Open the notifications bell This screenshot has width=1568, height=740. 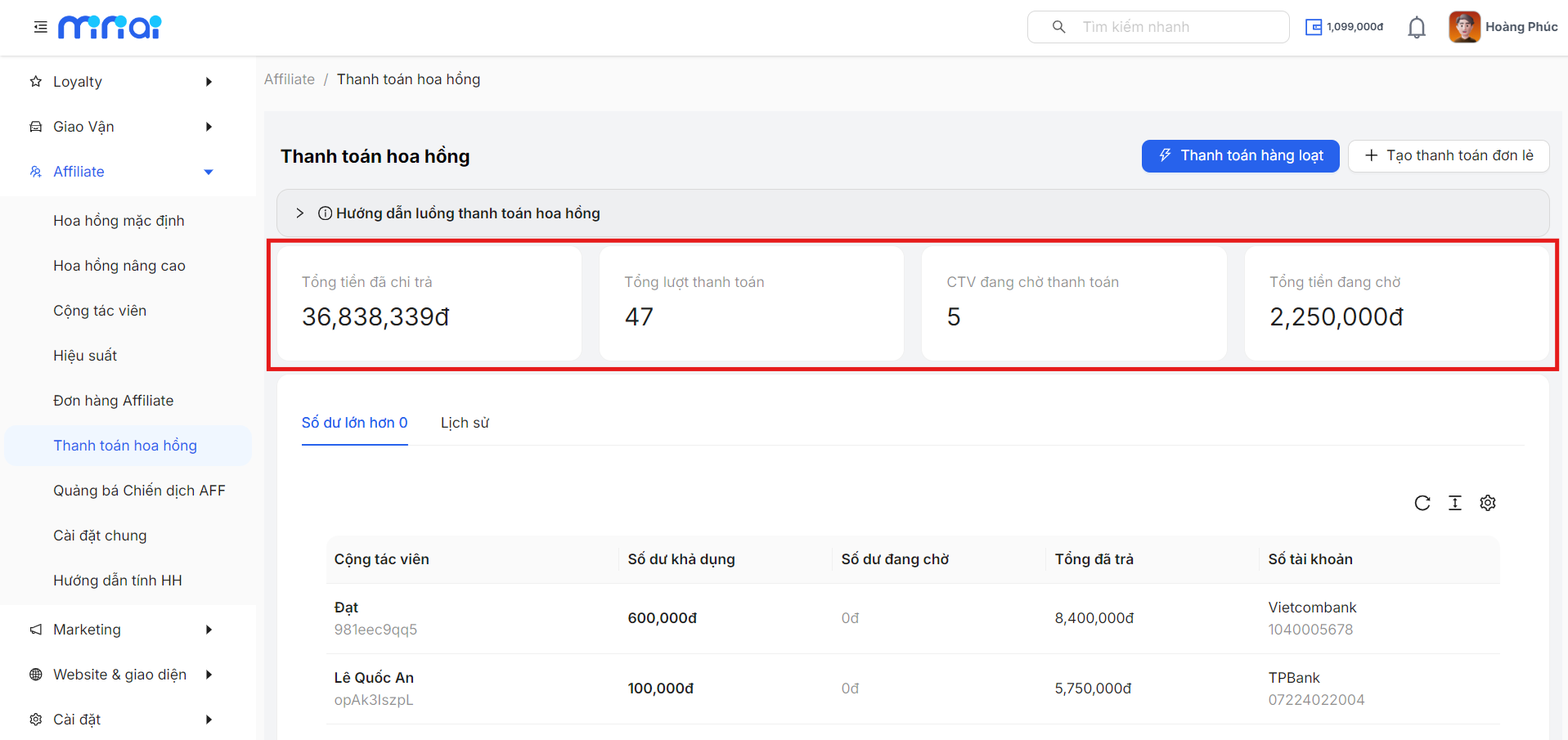(x=1417, y=28)
